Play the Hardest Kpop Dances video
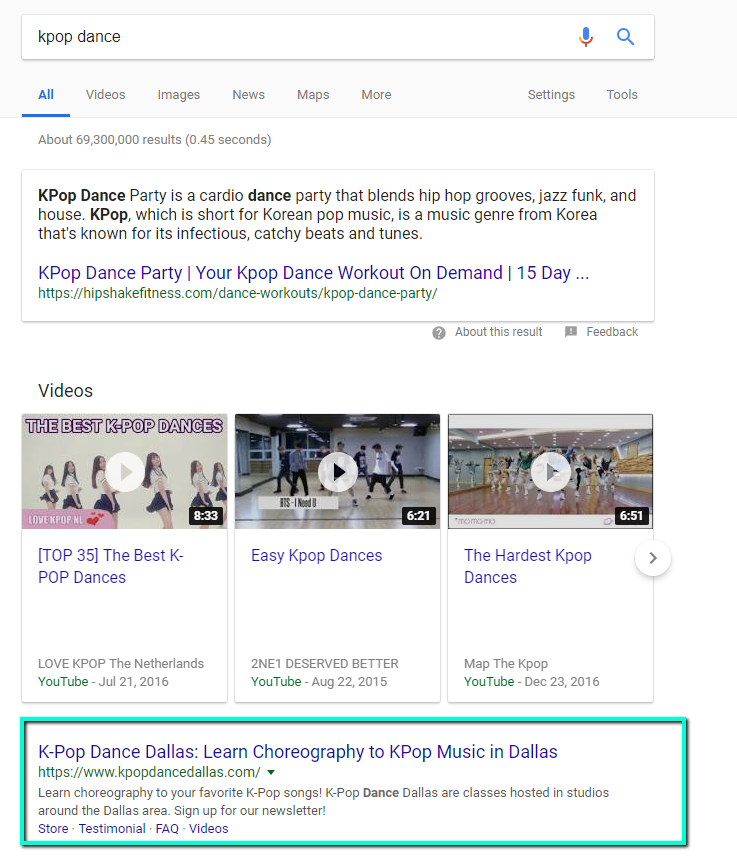The image size is (737, 859). click(551, 472)
